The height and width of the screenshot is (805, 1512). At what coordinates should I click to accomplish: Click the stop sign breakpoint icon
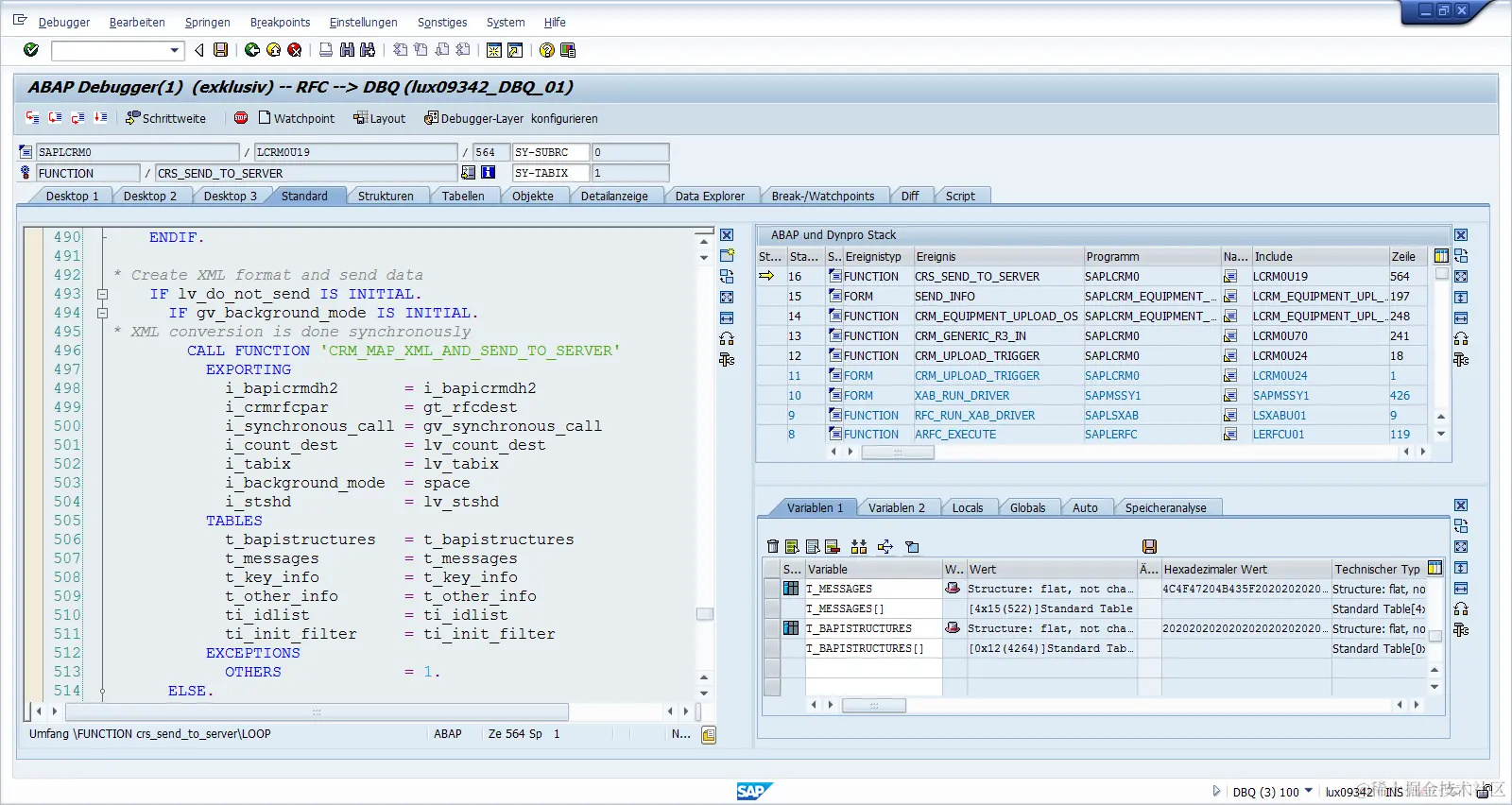click(241, 118)
